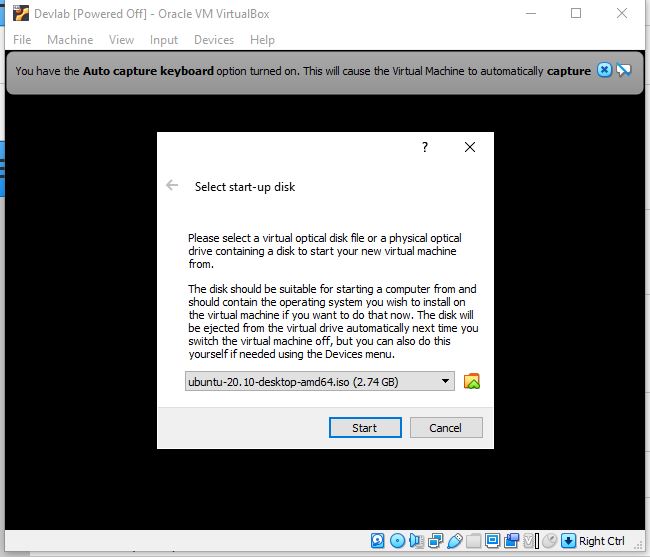Viewport: 650px width, 557px height.
Task: Click the optical disk status icon
Action: pos(398,541)
